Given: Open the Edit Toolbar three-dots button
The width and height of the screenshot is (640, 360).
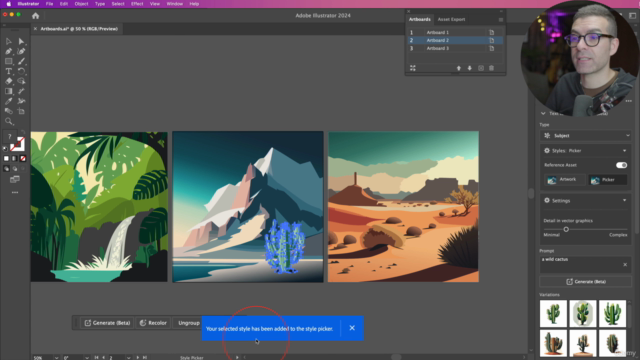Looking at the screenshot, I should [15, 192].
